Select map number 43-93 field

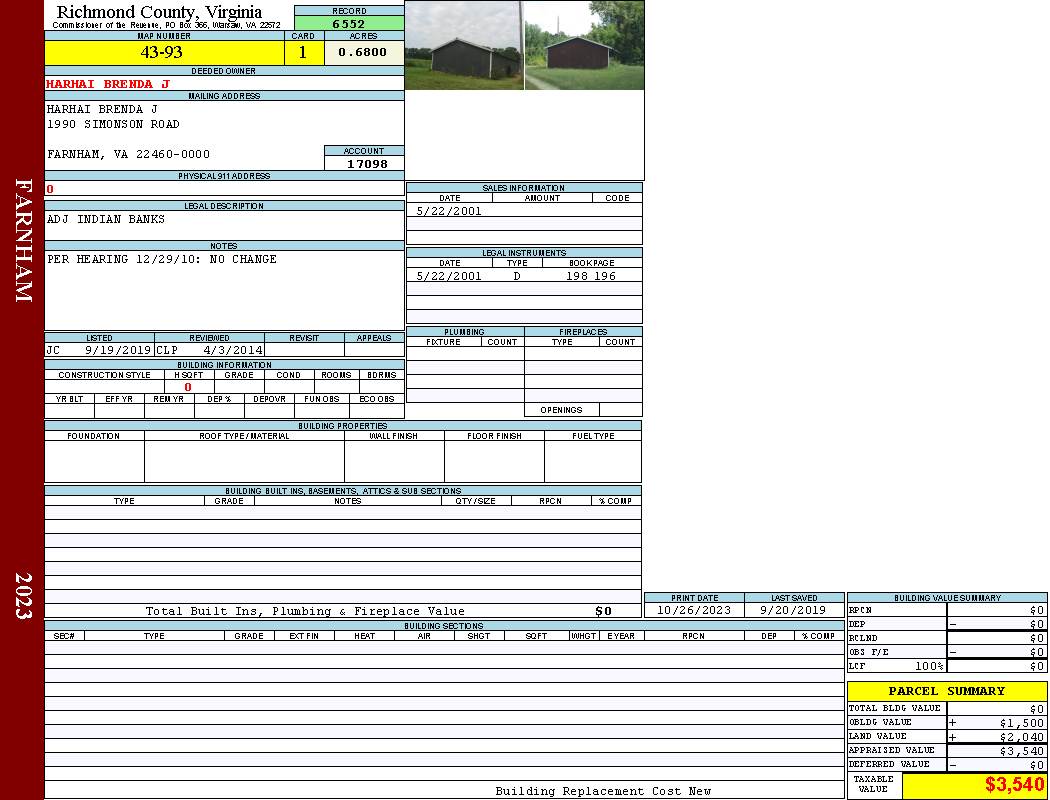click(164, 52)
